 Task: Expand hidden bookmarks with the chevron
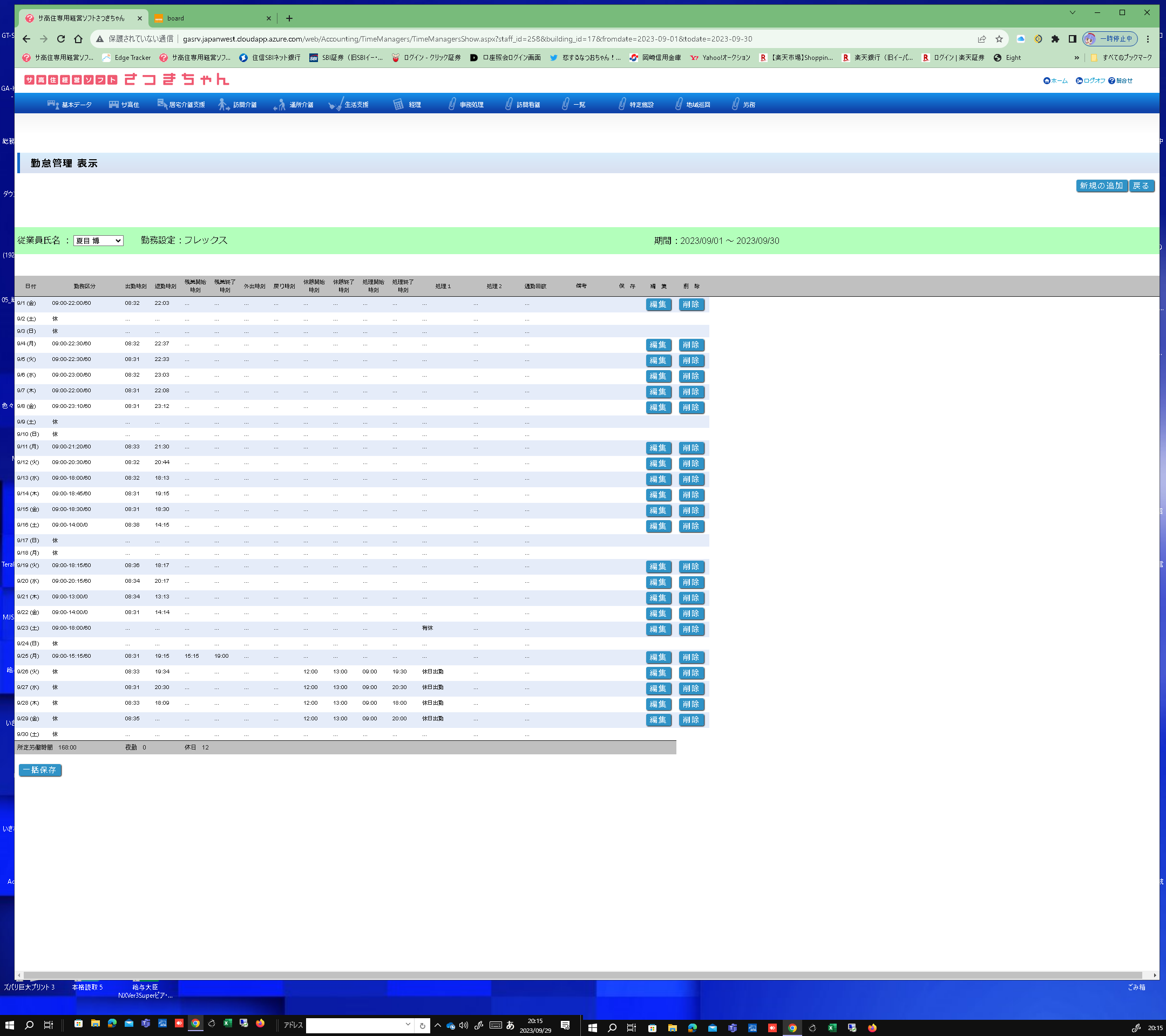1076,58
